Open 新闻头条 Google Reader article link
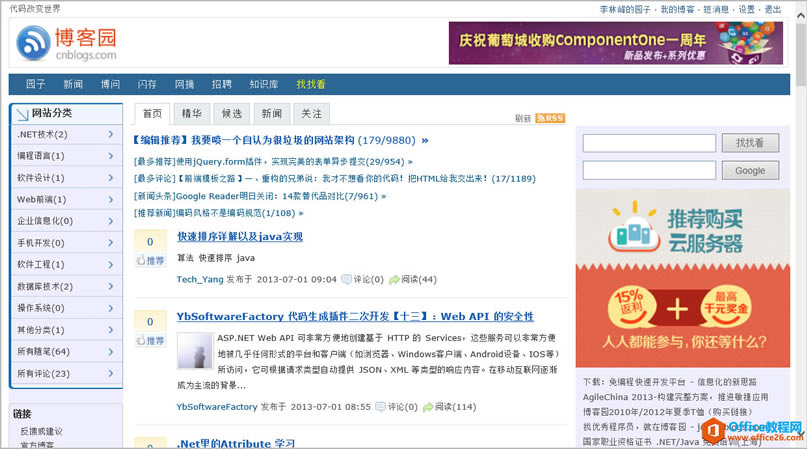807x449 pixels. tap(260, 196)
